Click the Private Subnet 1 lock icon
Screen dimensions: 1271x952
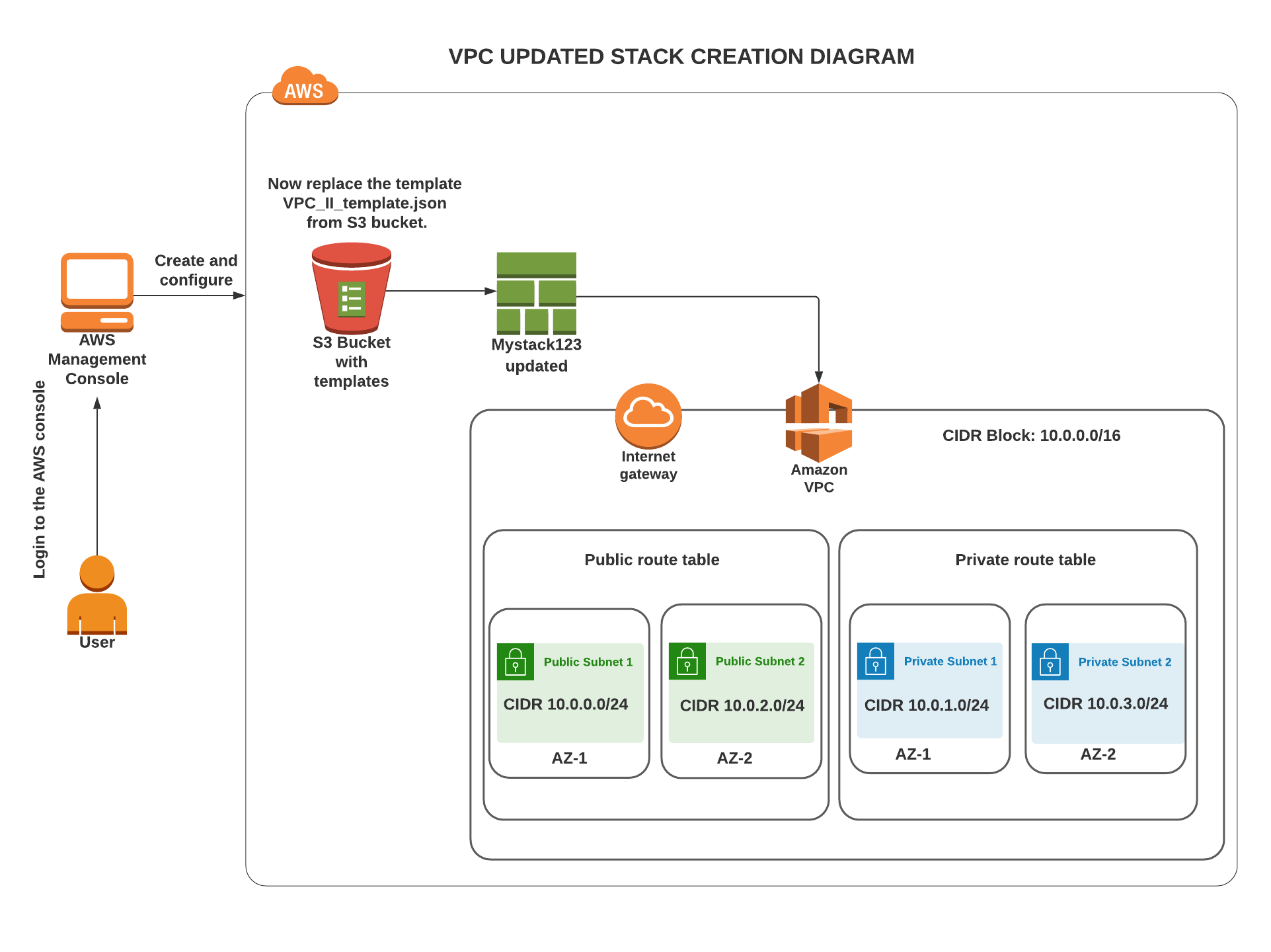[x=875, y=661]
